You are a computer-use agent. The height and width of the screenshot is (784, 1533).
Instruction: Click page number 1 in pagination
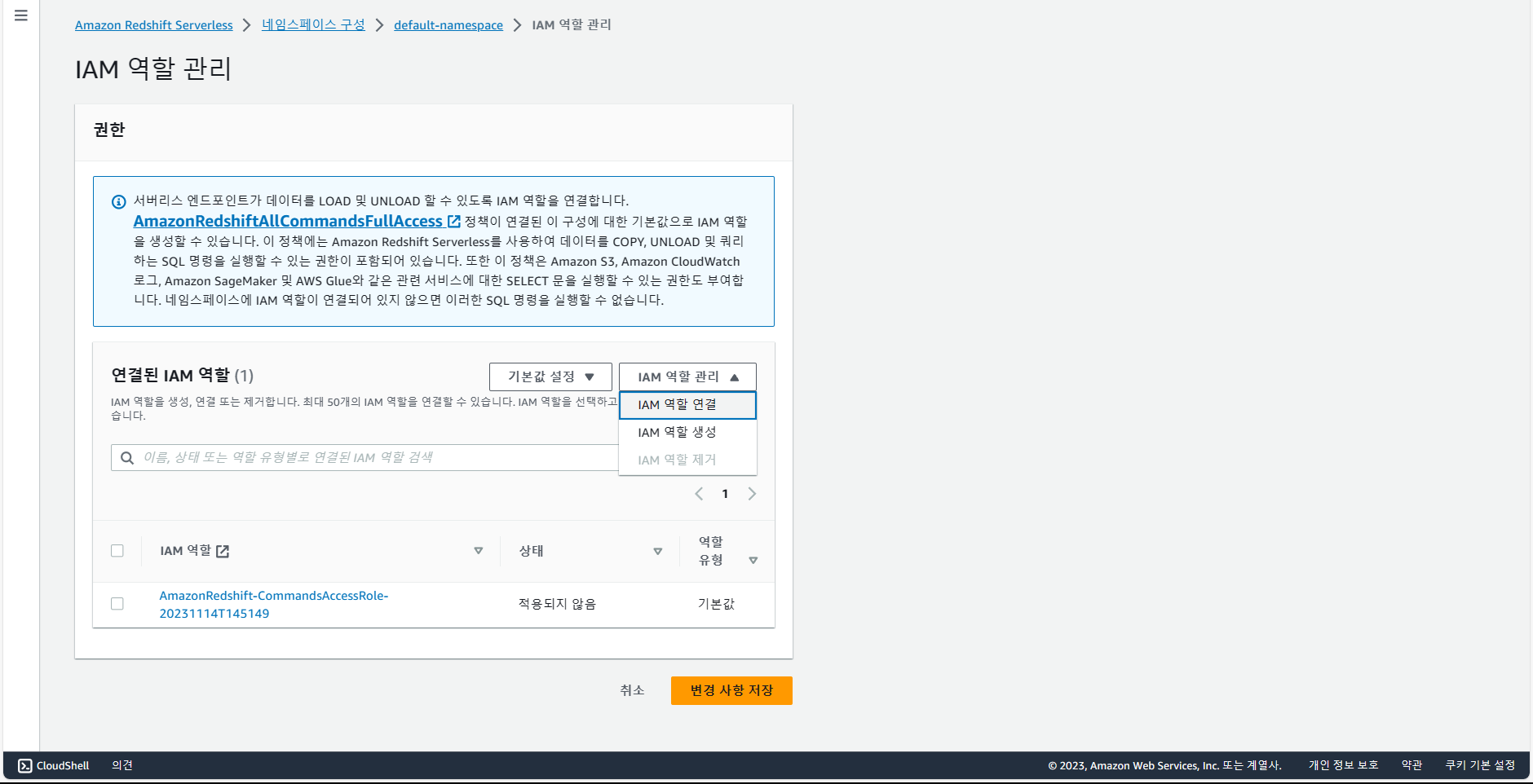(725, 494)
